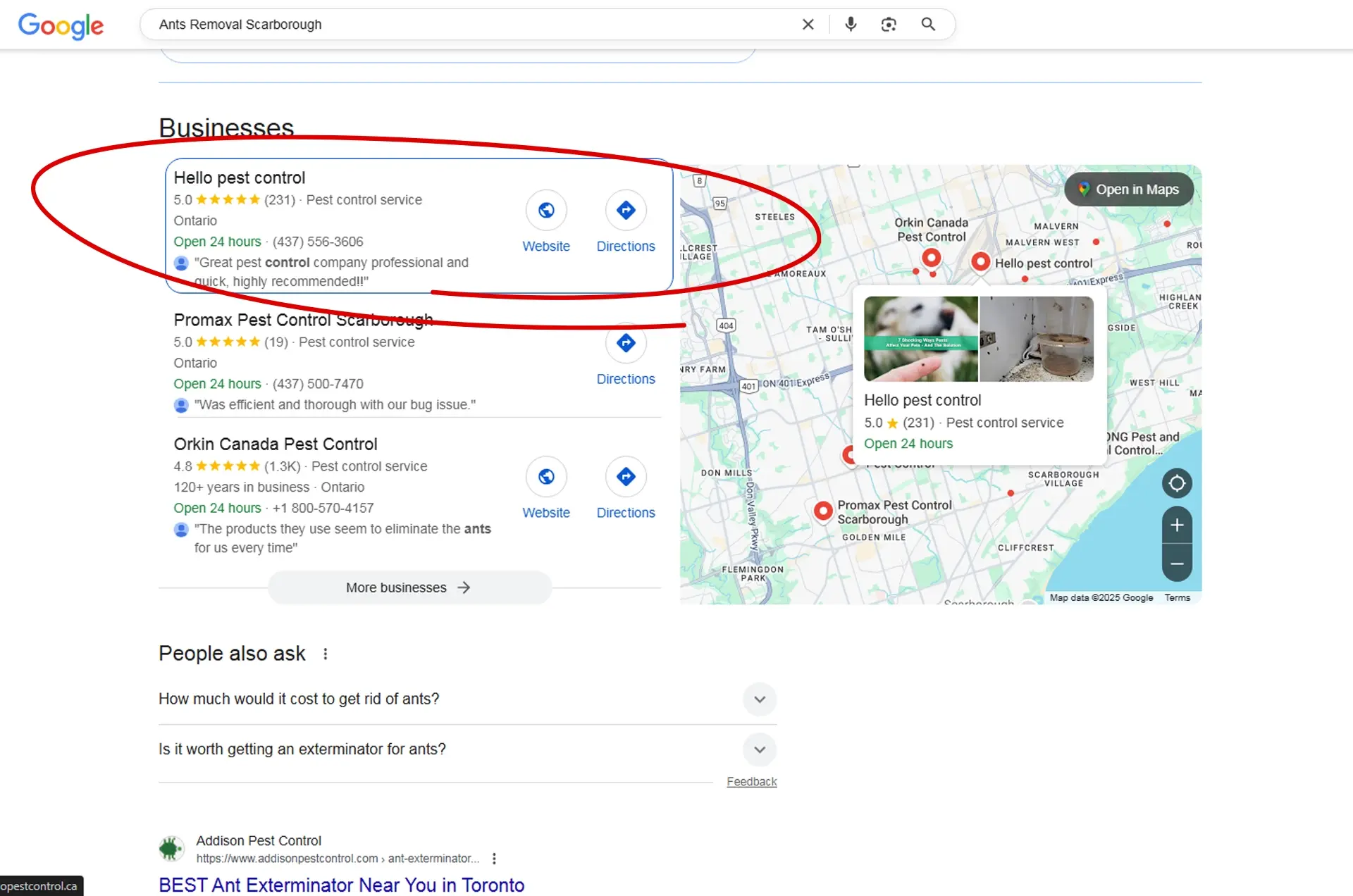Click Orkin ants review snippet
Viewport: 1353px width, 896px height.
tap(342, 538)
